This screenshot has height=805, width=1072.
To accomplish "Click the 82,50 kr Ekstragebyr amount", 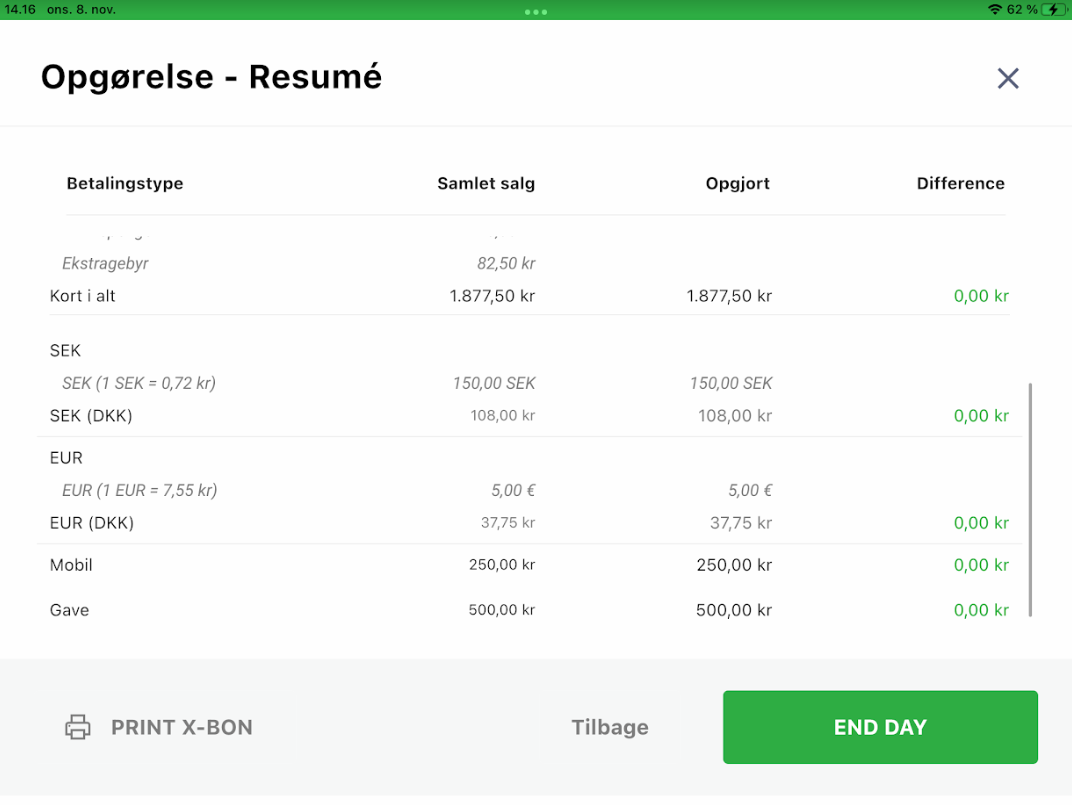I will point(506,263).
